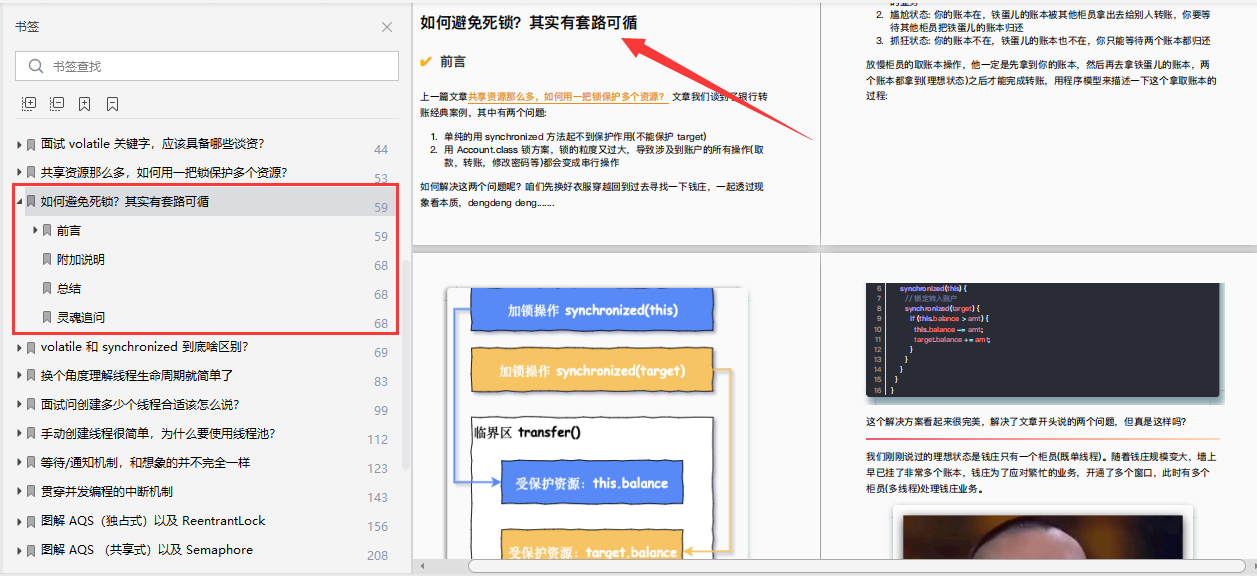
Task: Open bookmark volatile 和 synchronized 到底啥区别？
Action: click(x=145, y=347)
